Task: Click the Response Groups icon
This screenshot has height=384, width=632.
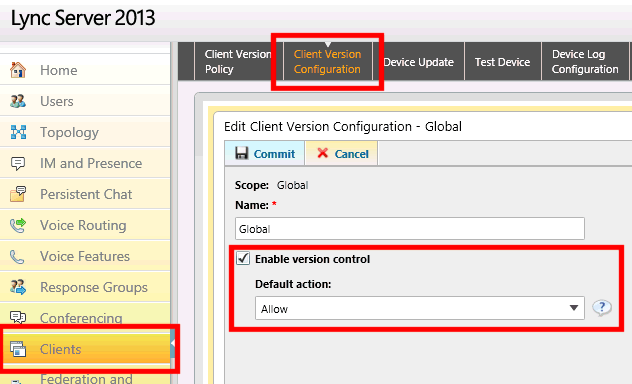Action: [18, 287]
